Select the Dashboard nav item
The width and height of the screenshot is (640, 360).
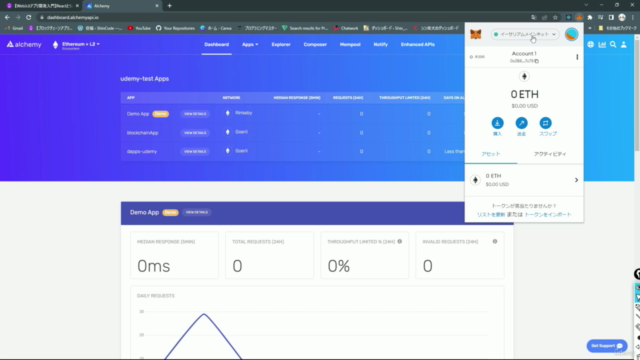216,44
